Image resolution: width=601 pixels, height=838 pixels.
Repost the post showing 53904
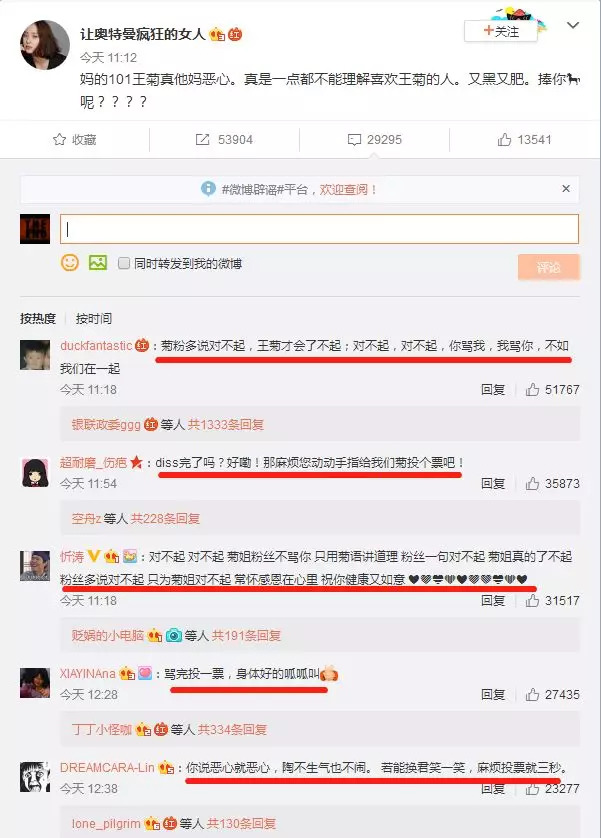[x=224, y=139]
